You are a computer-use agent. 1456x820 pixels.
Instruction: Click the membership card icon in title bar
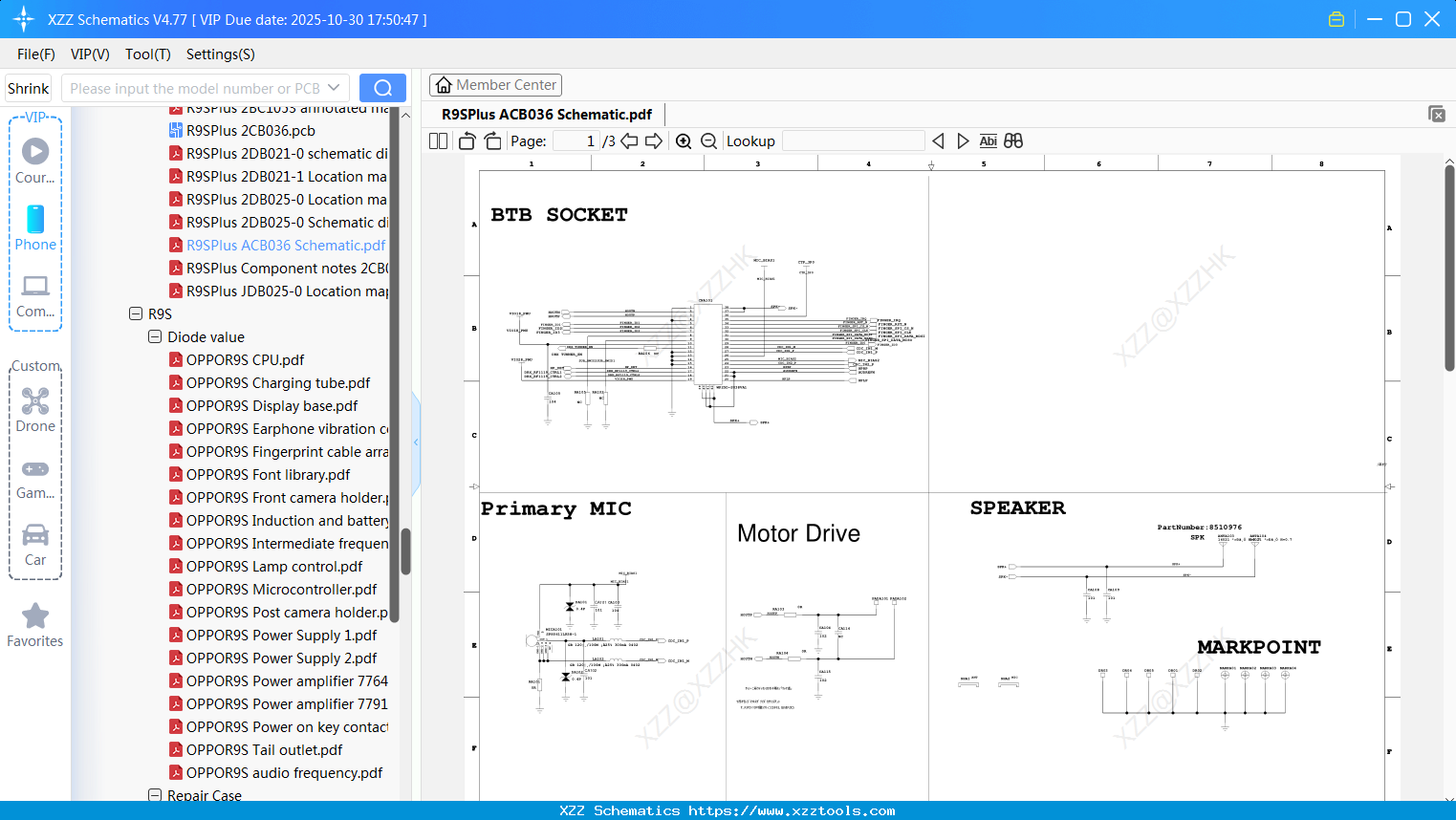(1336, 18)
